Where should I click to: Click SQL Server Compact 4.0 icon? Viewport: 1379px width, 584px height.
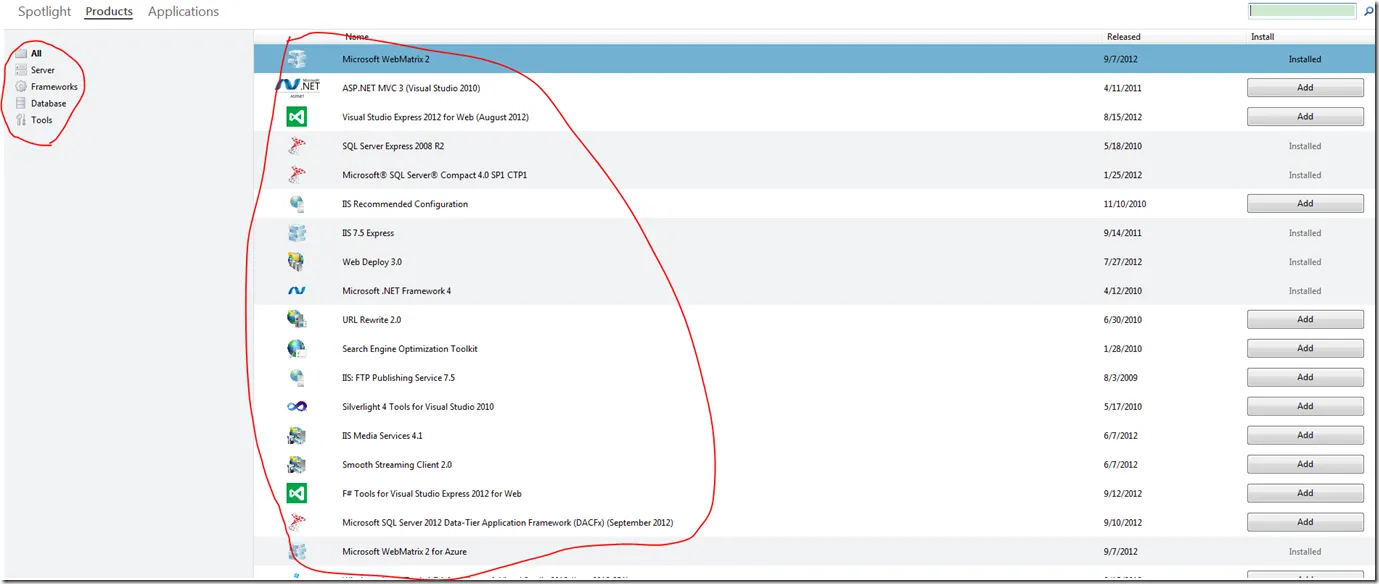point(297,175)
